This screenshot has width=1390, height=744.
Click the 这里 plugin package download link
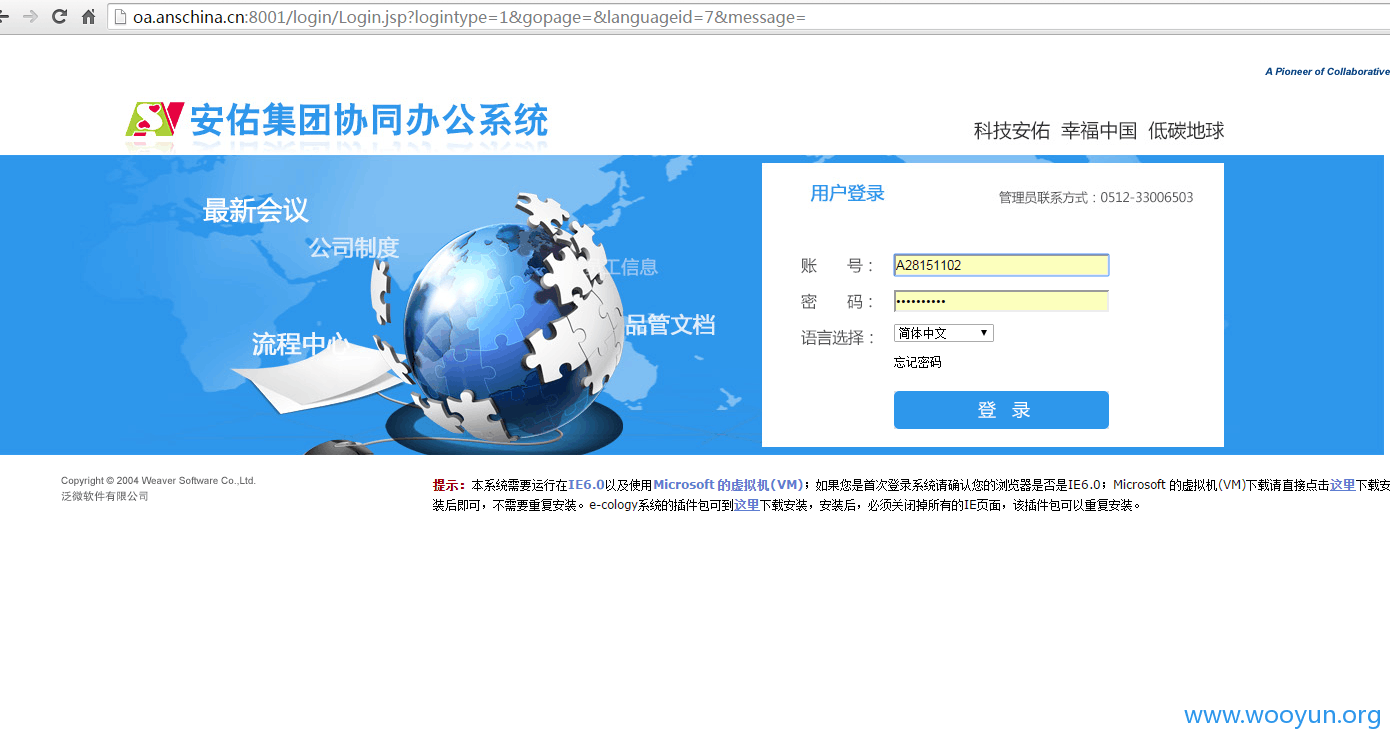(747, 505)
